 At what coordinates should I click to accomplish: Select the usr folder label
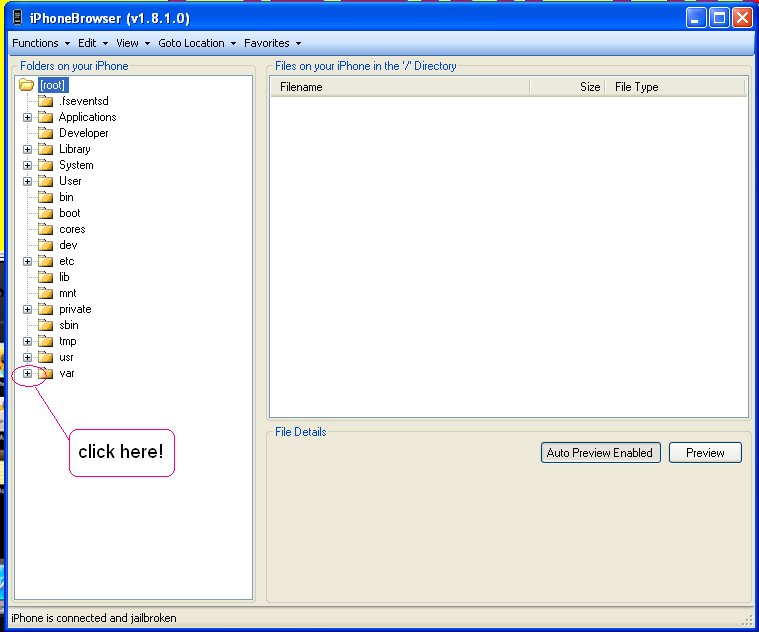(x=66, y=357)
